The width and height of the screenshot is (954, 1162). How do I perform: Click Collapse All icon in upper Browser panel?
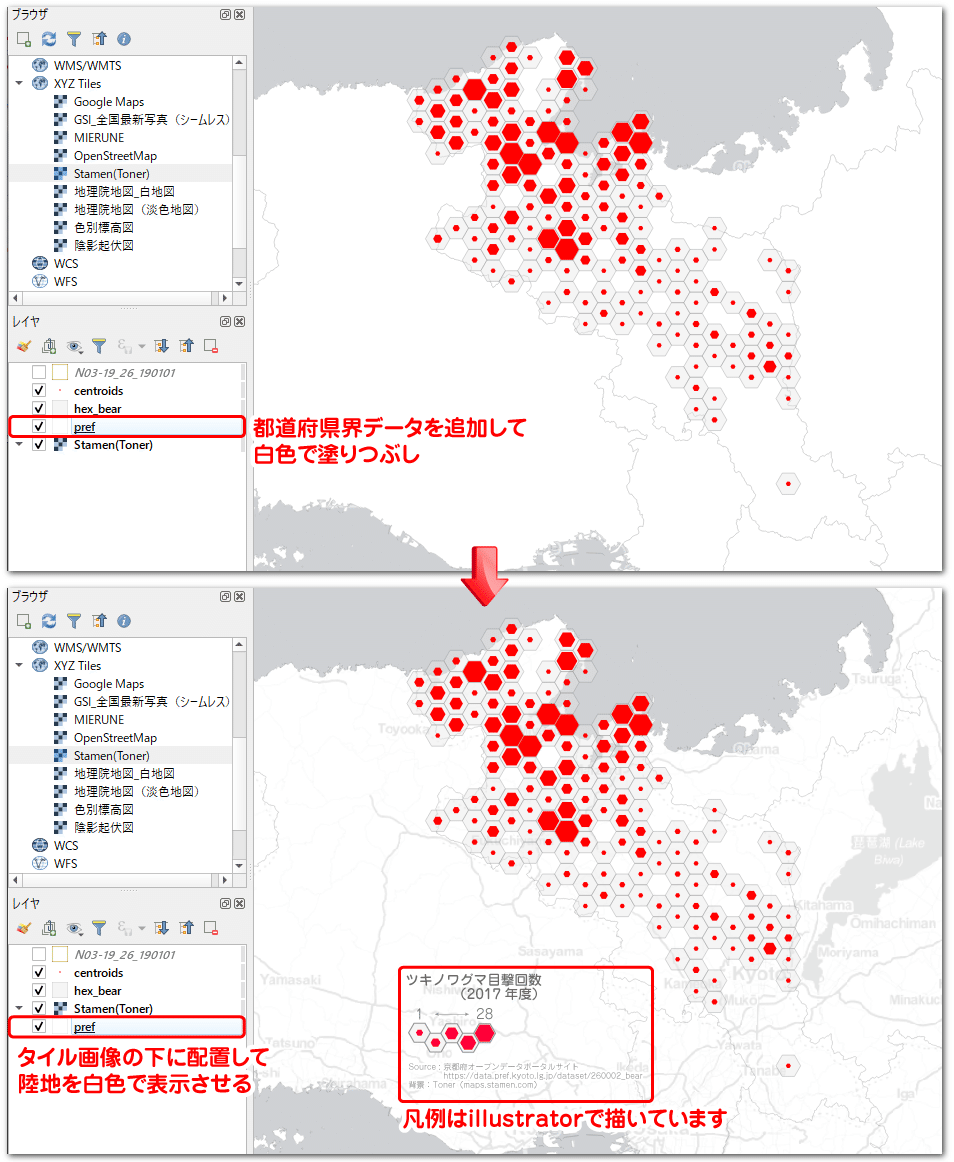tap(99, 39)
